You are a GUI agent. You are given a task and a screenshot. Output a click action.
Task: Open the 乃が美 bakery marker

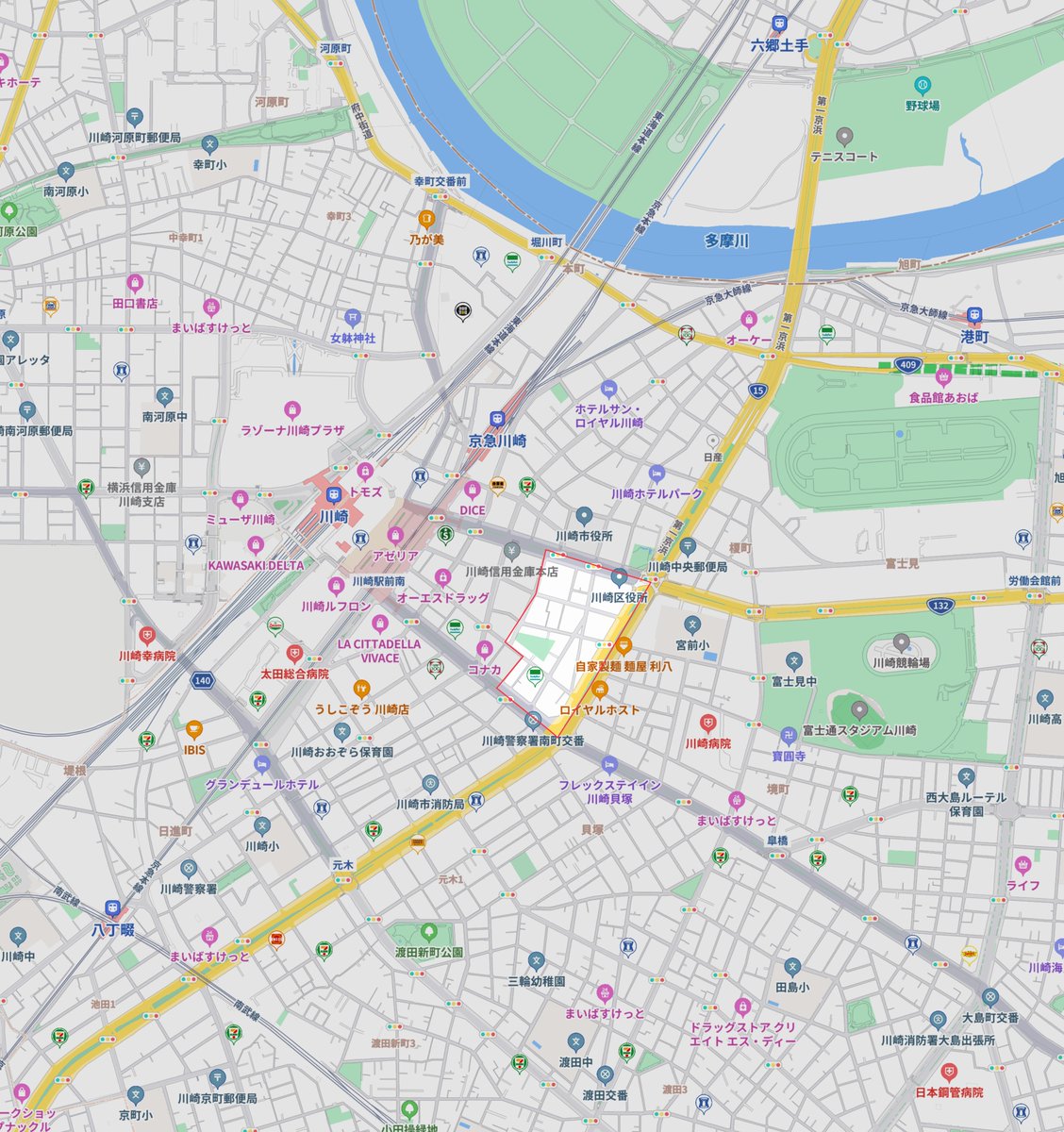425,220
